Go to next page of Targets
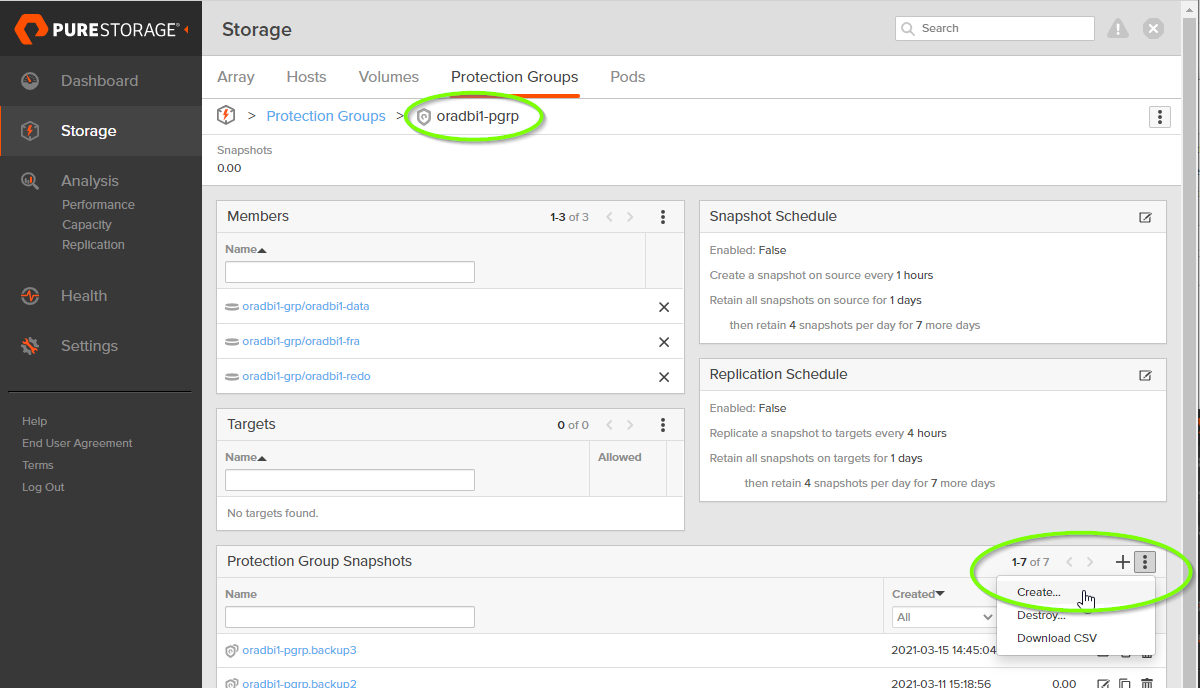This screenshot has width=1200, height=688. 630,425
